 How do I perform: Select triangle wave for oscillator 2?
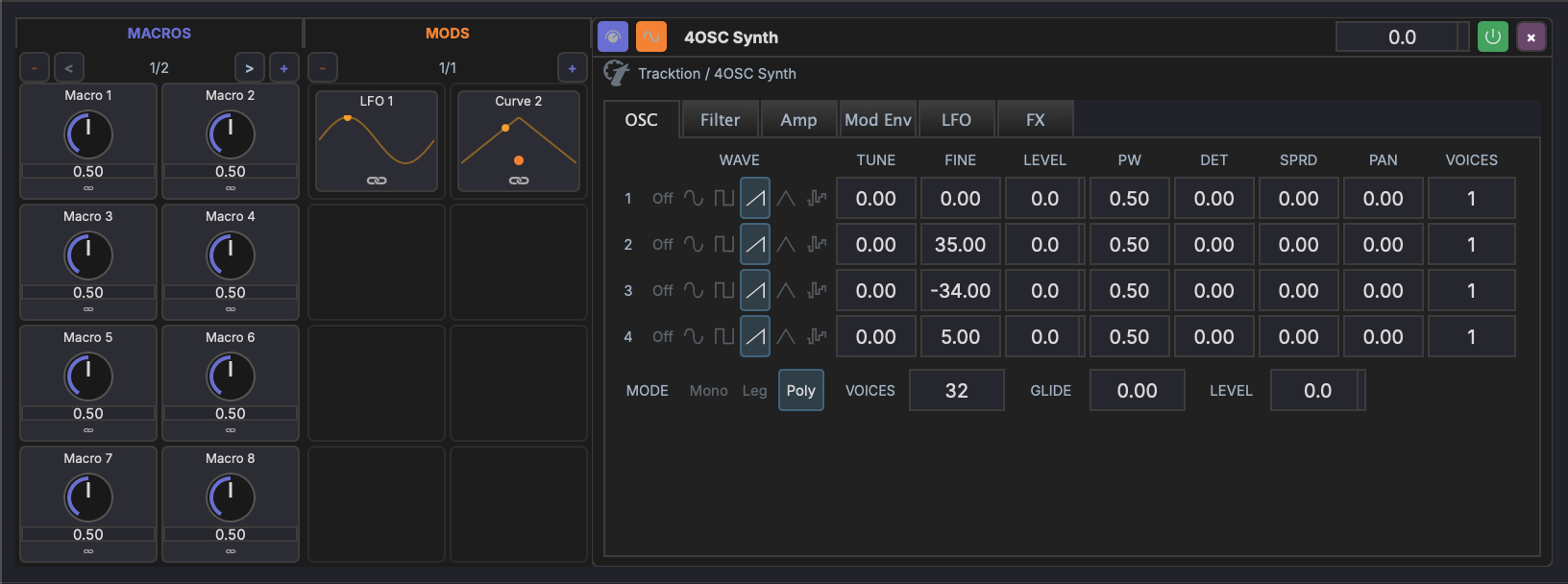click(786, 245)
